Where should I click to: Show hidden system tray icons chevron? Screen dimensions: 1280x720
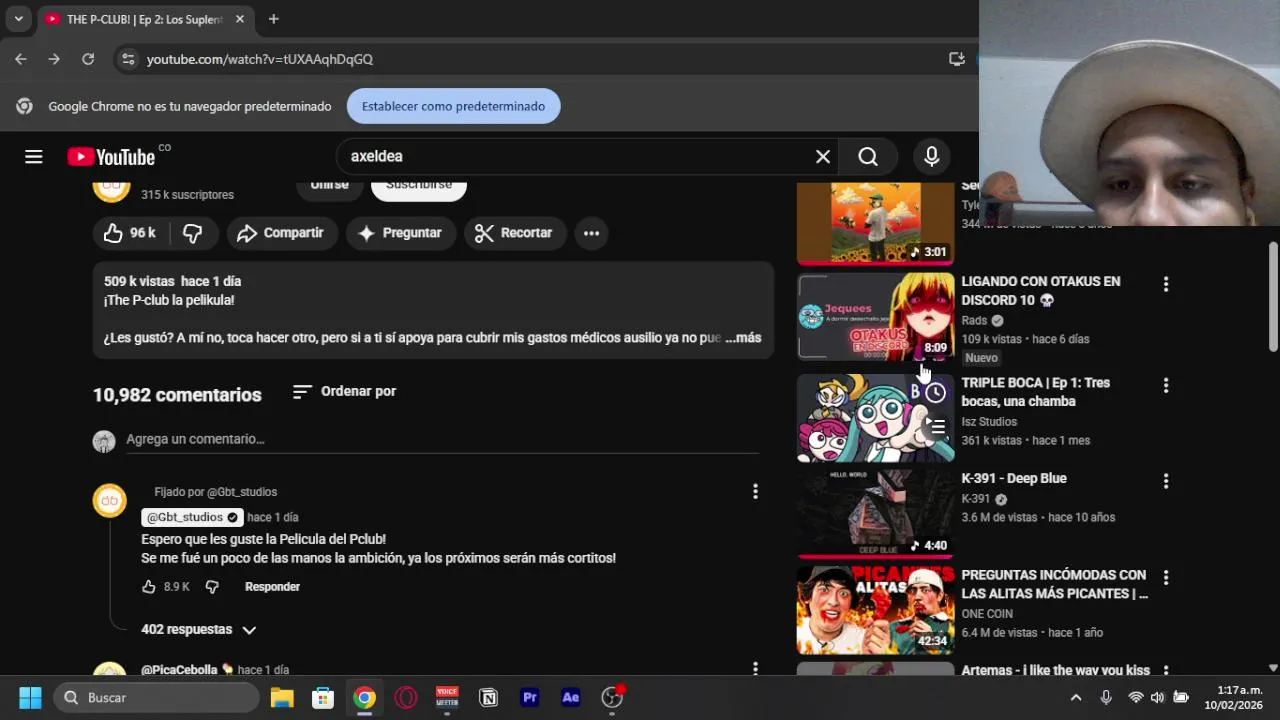[1076, 698]
